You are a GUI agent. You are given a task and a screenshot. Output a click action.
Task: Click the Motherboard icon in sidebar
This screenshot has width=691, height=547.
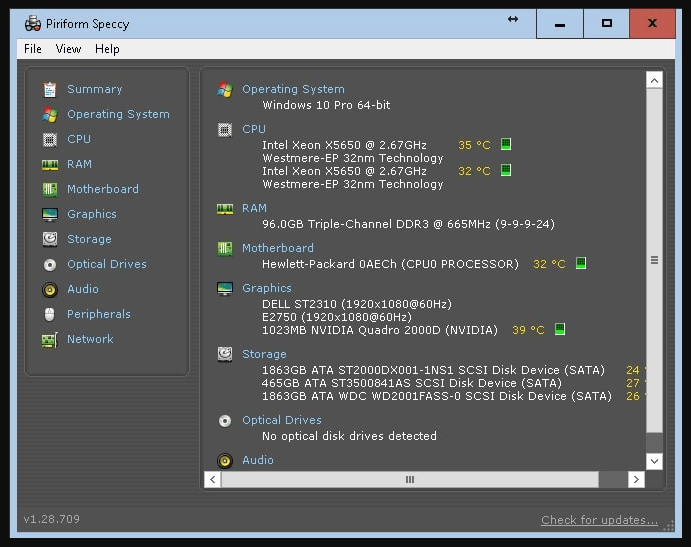click(50, 190)
